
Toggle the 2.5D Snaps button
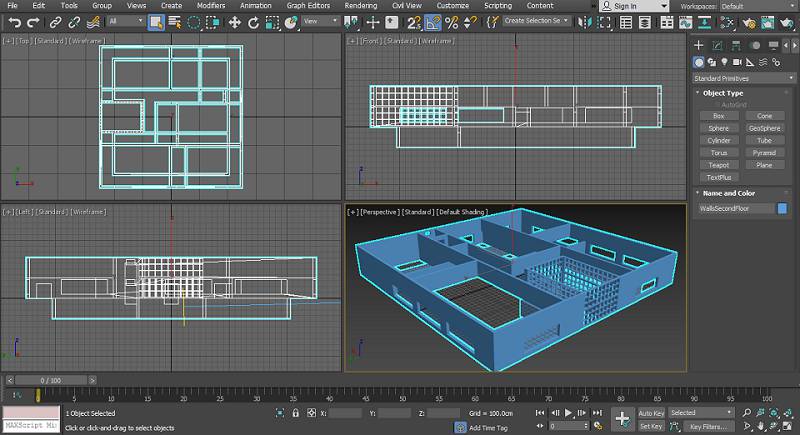pos(414,22)
